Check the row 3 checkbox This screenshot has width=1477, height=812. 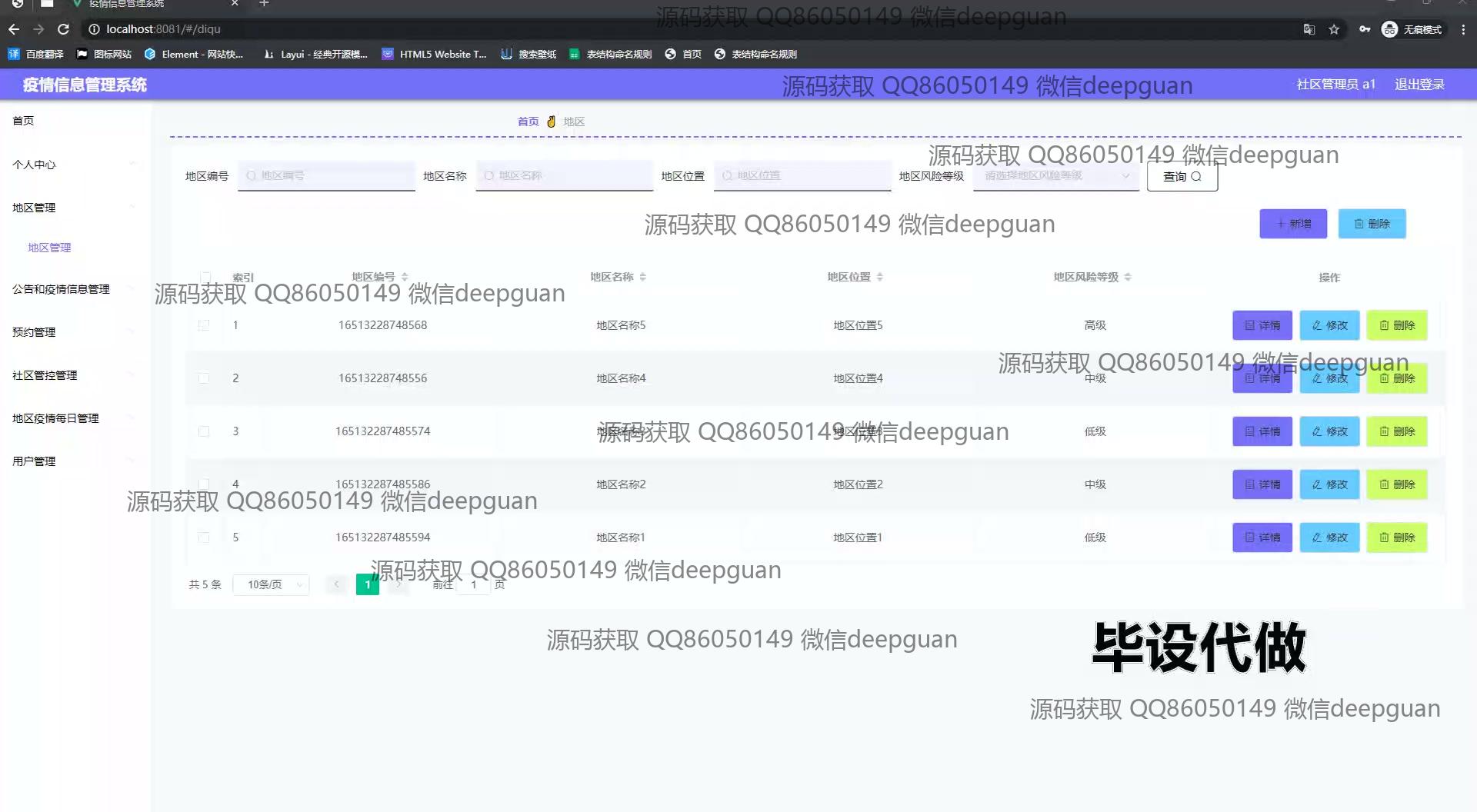tap(204, 431)
